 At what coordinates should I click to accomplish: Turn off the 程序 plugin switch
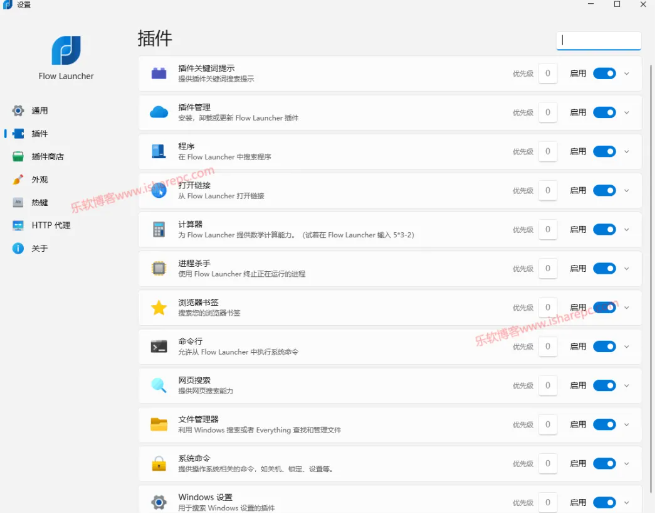[x=604, y=151]
